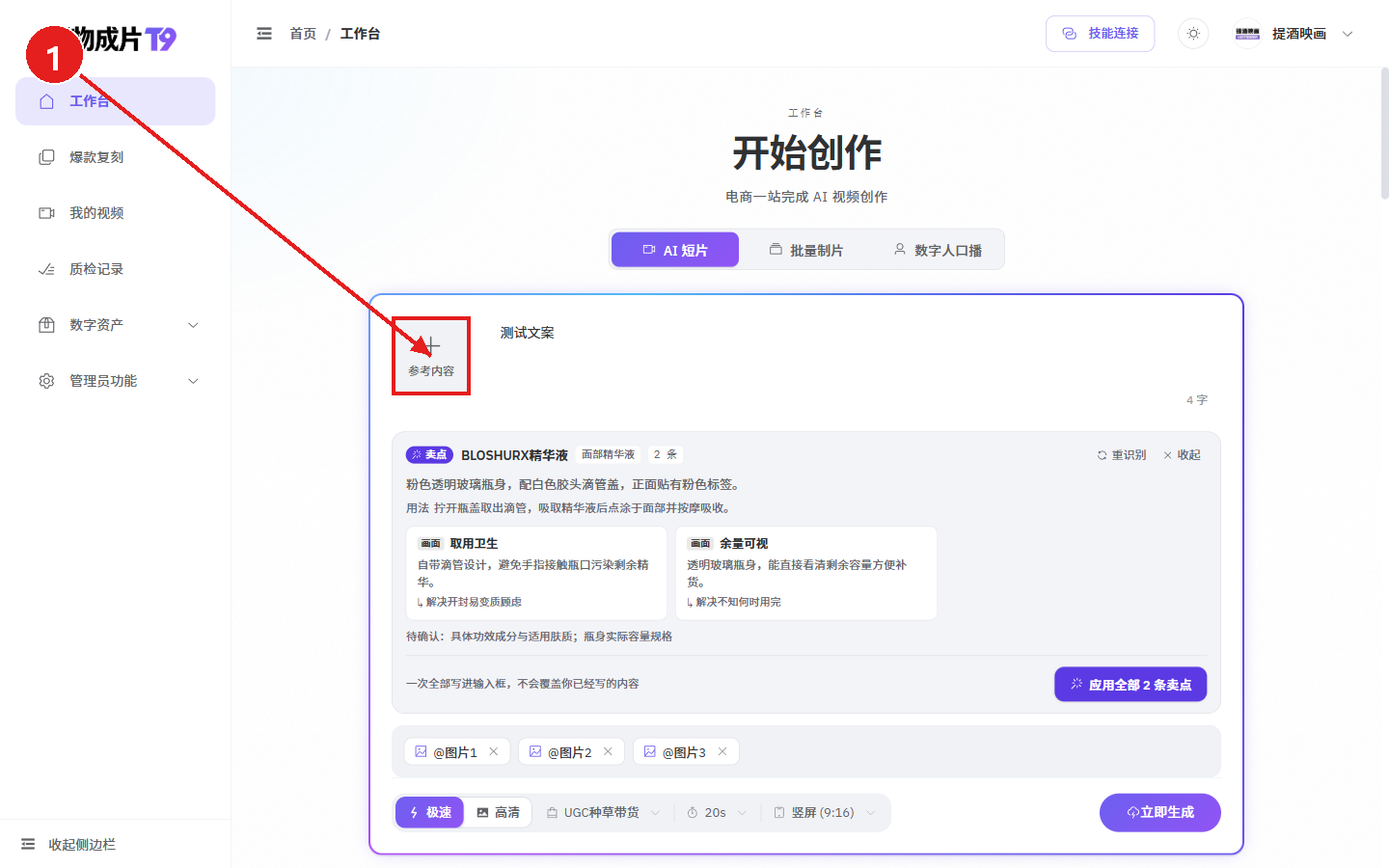Open 质检记录 in the sidebar

[x=115, y=269]
